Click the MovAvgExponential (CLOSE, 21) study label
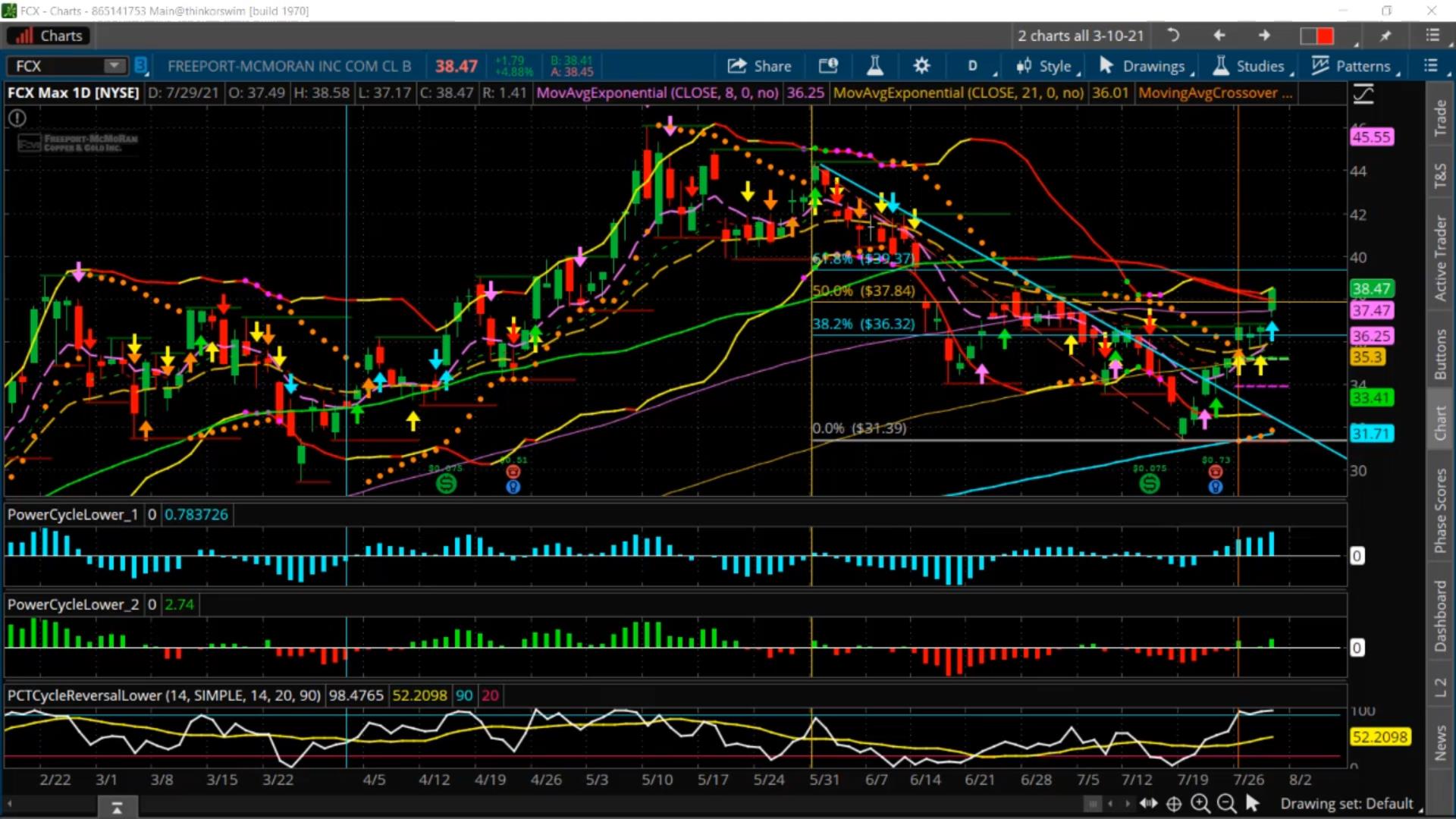This screenshot has width=1456, height=819. [959, 93]
